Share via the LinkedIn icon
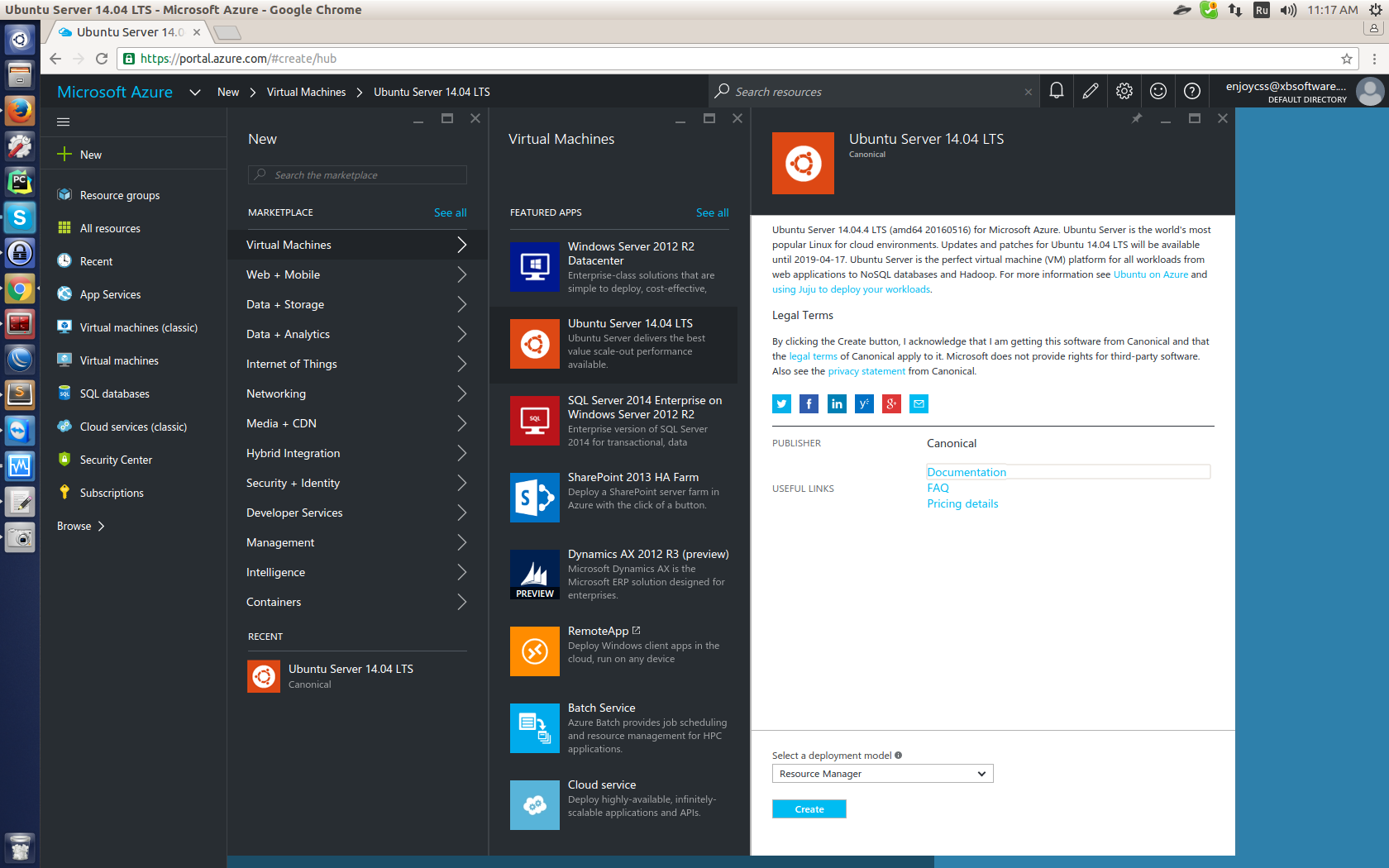Screen dimensions: 1389x868 tap(836, 403)
